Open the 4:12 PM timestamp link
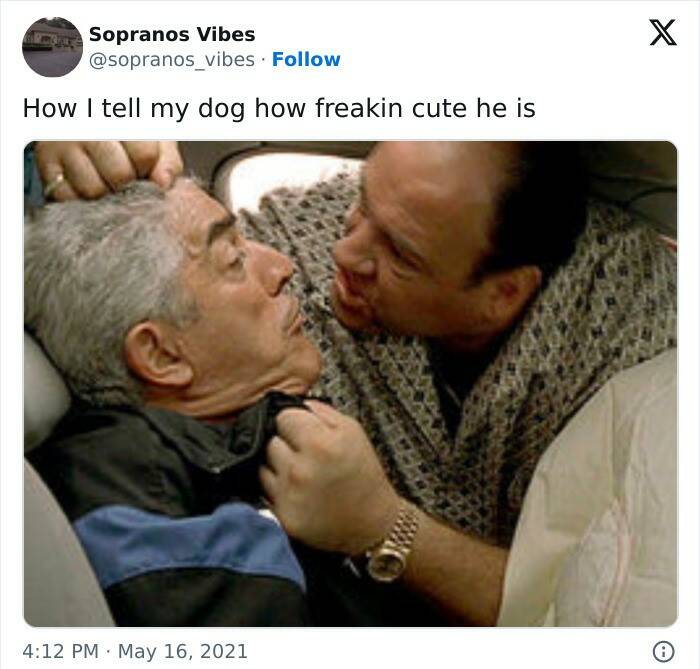The width and height of the screenshot is (700, 669). click(60, 651)
